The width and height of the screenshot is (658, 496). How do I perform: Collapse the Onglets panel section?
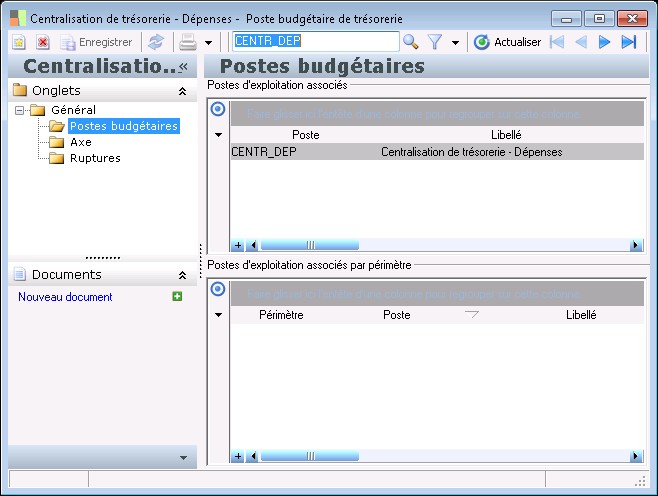click(182, 91)
